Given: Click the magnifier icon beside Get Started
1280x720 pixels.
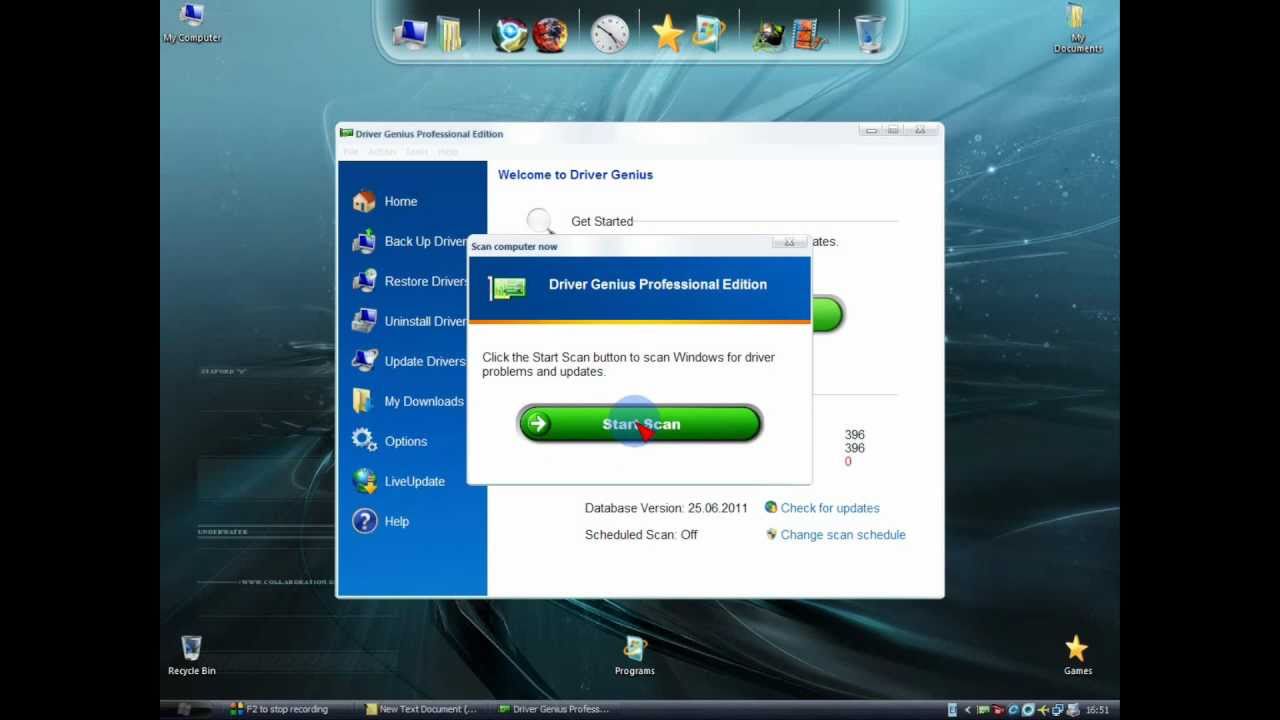Looking at the screenshot, I should coord(540,221).
